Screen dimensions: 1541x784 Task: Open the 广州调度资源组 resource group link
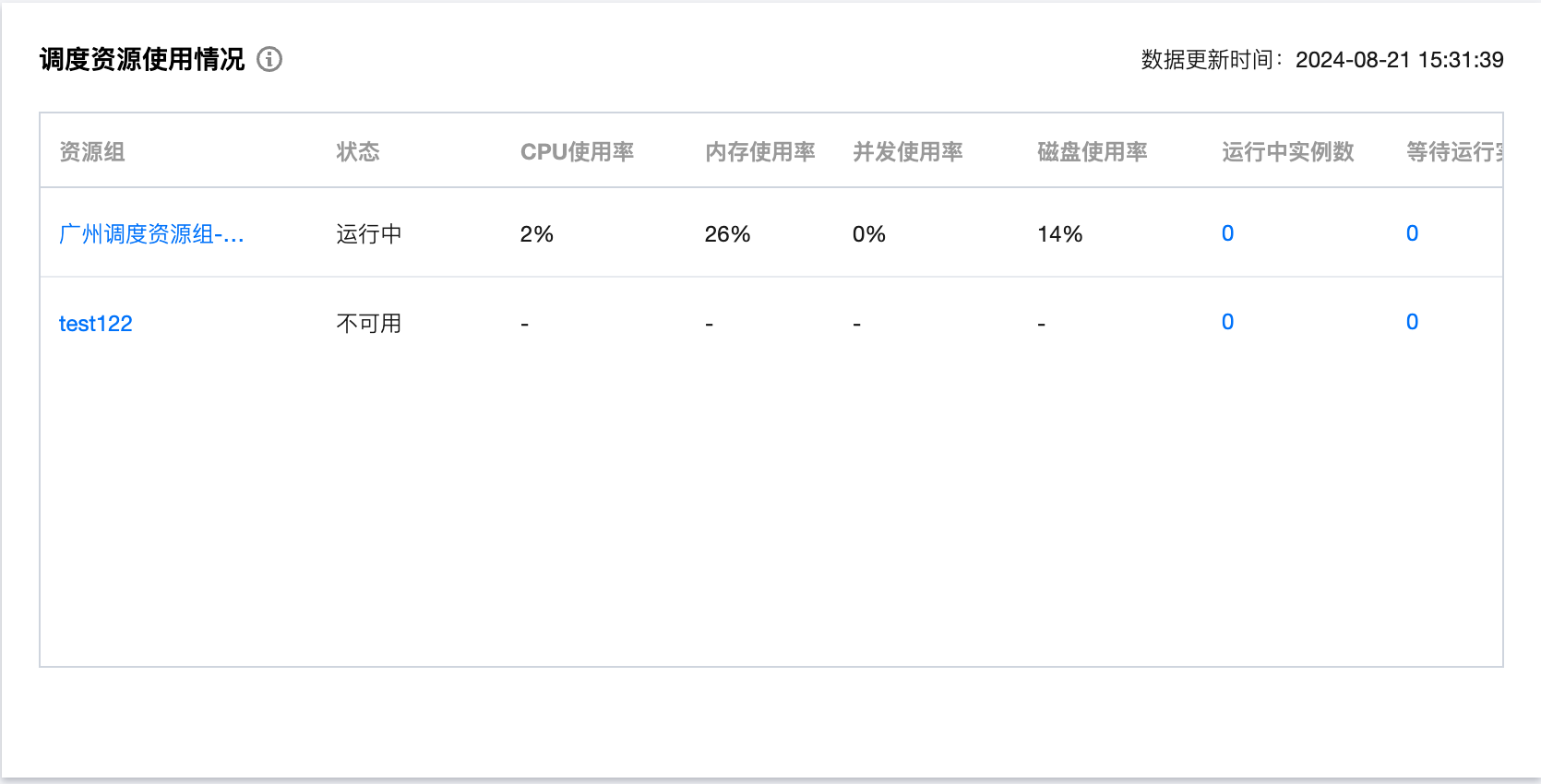(151, 234)
